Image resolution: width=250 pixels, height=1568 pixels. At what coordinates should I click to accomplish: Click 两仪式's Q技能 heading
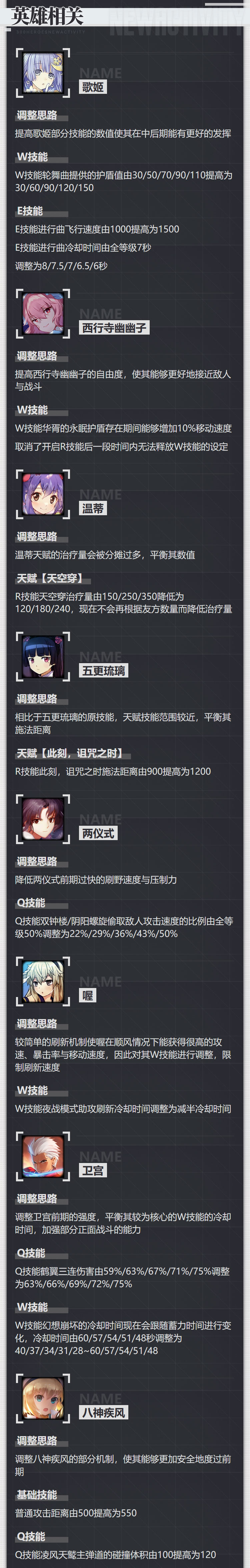(x=31, y=903)
